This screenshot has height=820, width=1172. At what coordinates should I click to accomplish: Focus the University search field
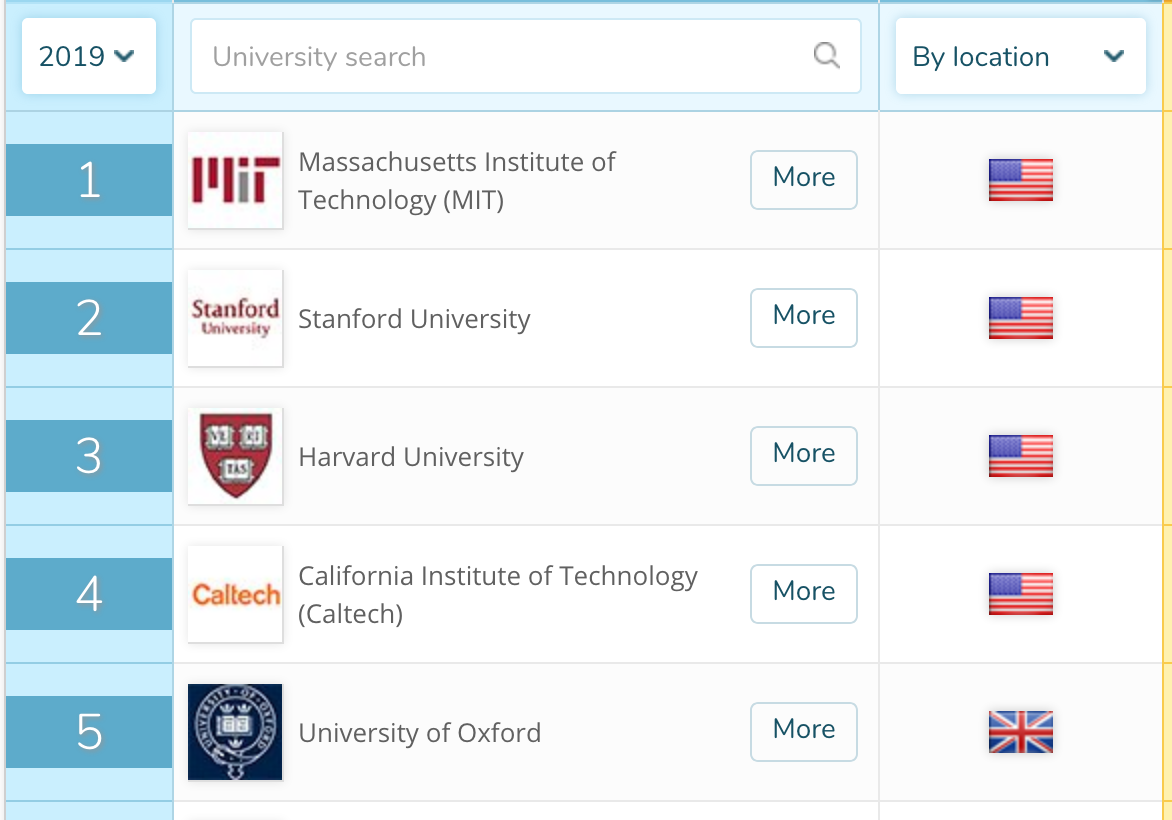(x=525, y=56)
